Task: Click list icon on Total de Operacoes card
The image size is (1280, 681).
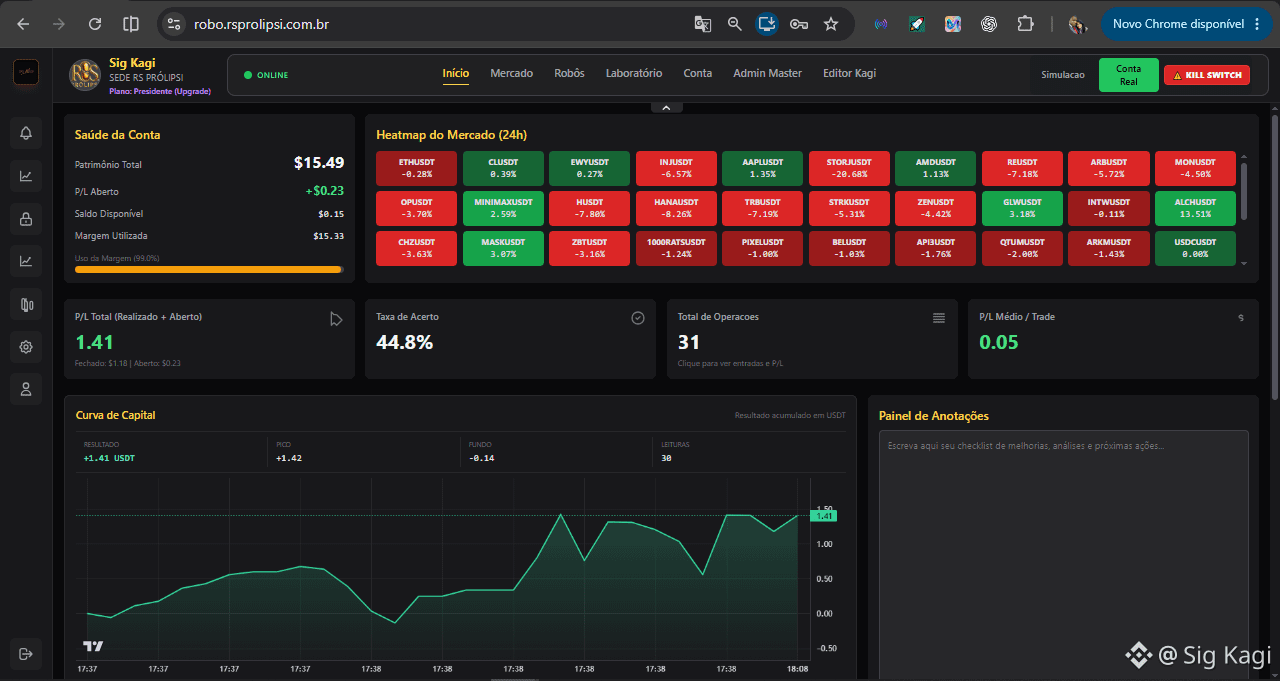Action: pyautogui.click(x=939, y=318)
